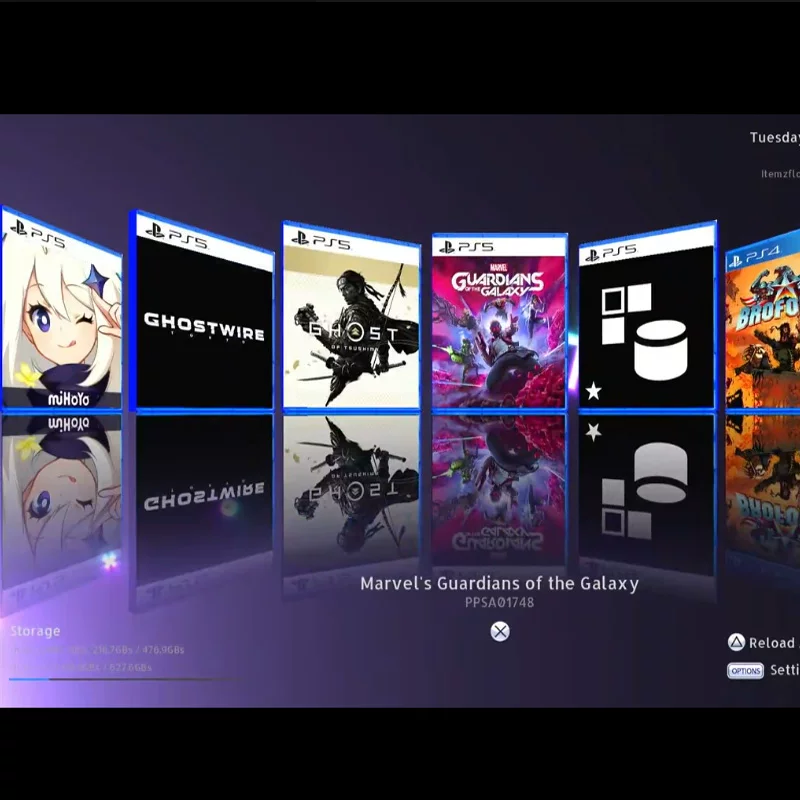Select the Ghost of Tsushima cover
Screen dimensions: 800x800
(x=352, y=315)
